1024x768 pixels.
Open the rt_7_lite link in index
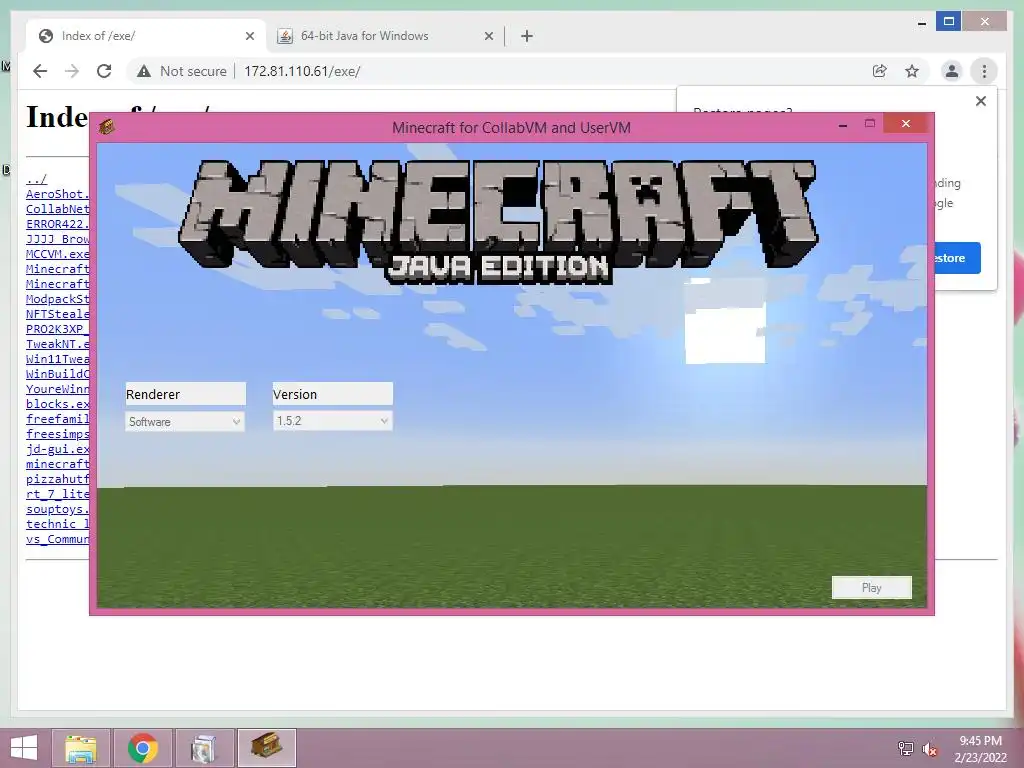click(x=57, y=494)
